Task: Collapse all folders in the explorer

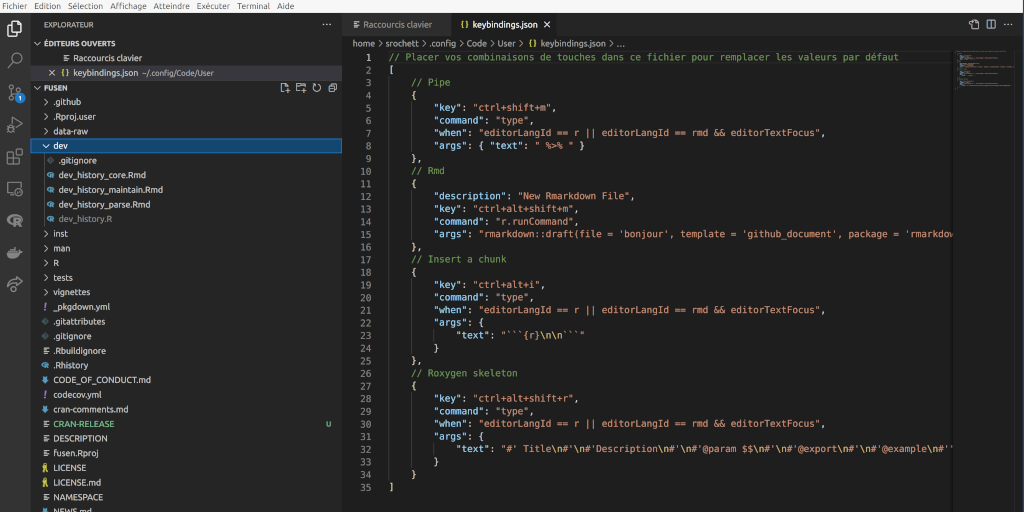Action: click(332, 88)
